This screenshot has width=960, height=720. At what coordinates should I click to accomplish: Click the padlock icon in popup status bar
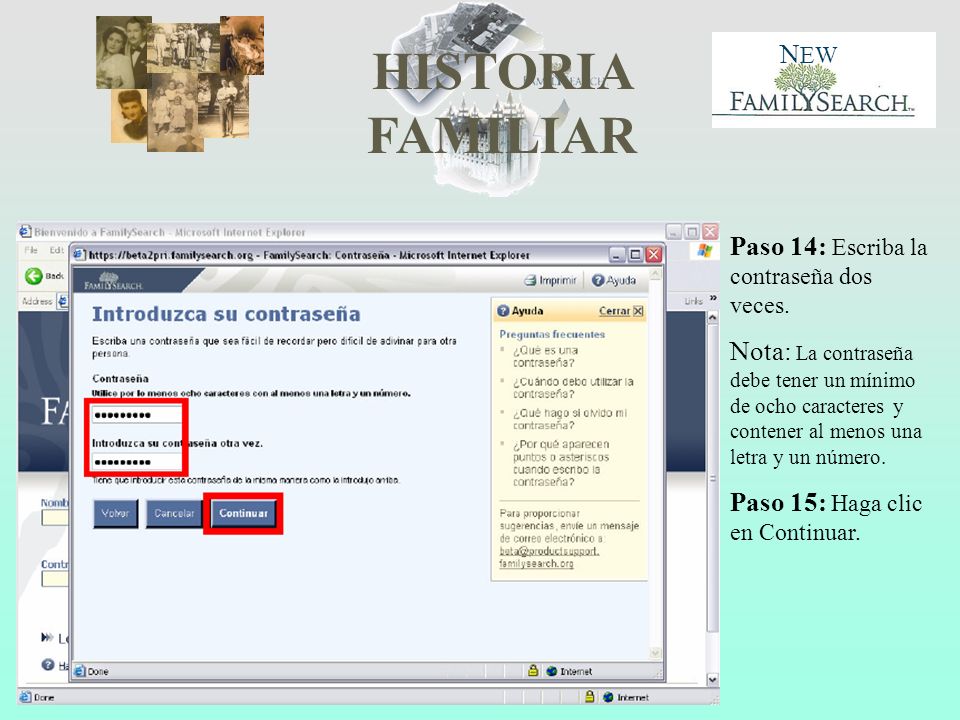(x=533, y=670)
